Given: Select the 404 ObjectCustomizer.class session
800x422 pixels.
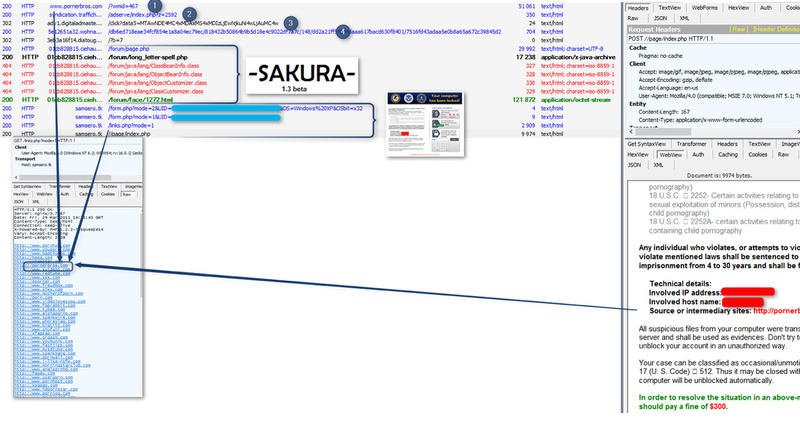Looking at the screenshot, I should (310, 83).
